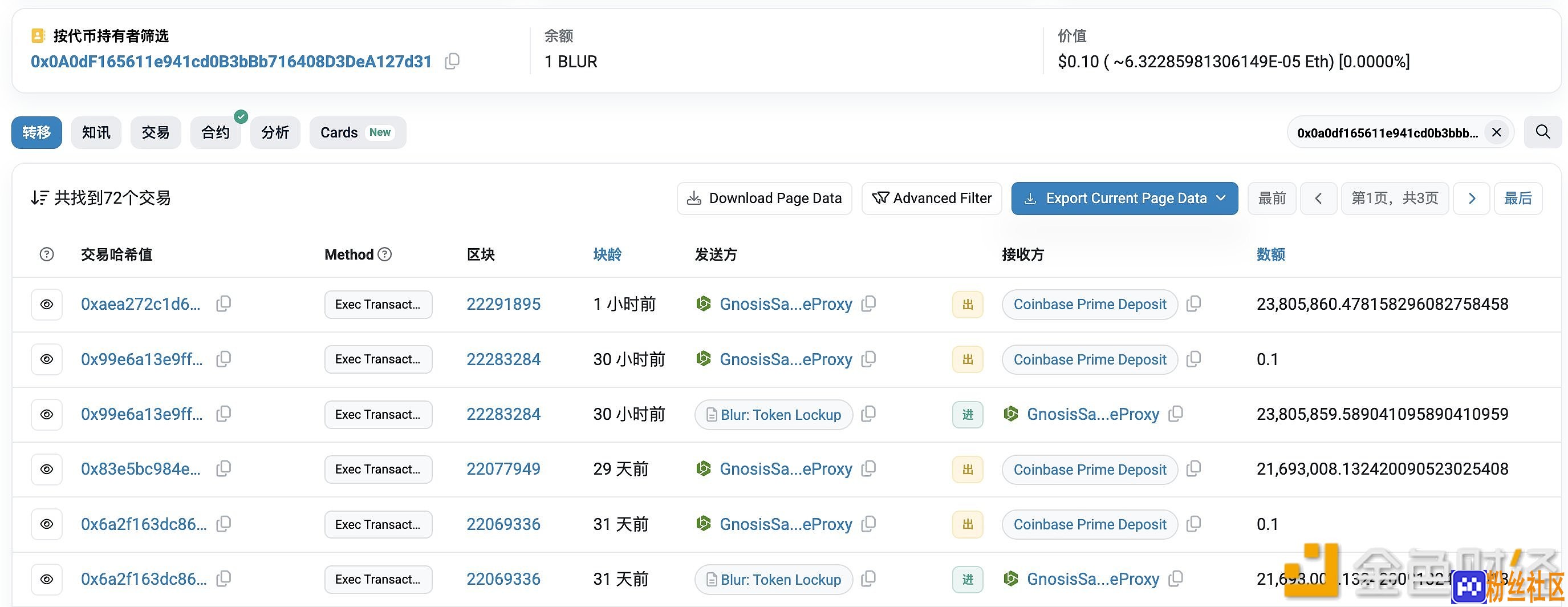Go to previous page chevron

(x=1318, y=199)
